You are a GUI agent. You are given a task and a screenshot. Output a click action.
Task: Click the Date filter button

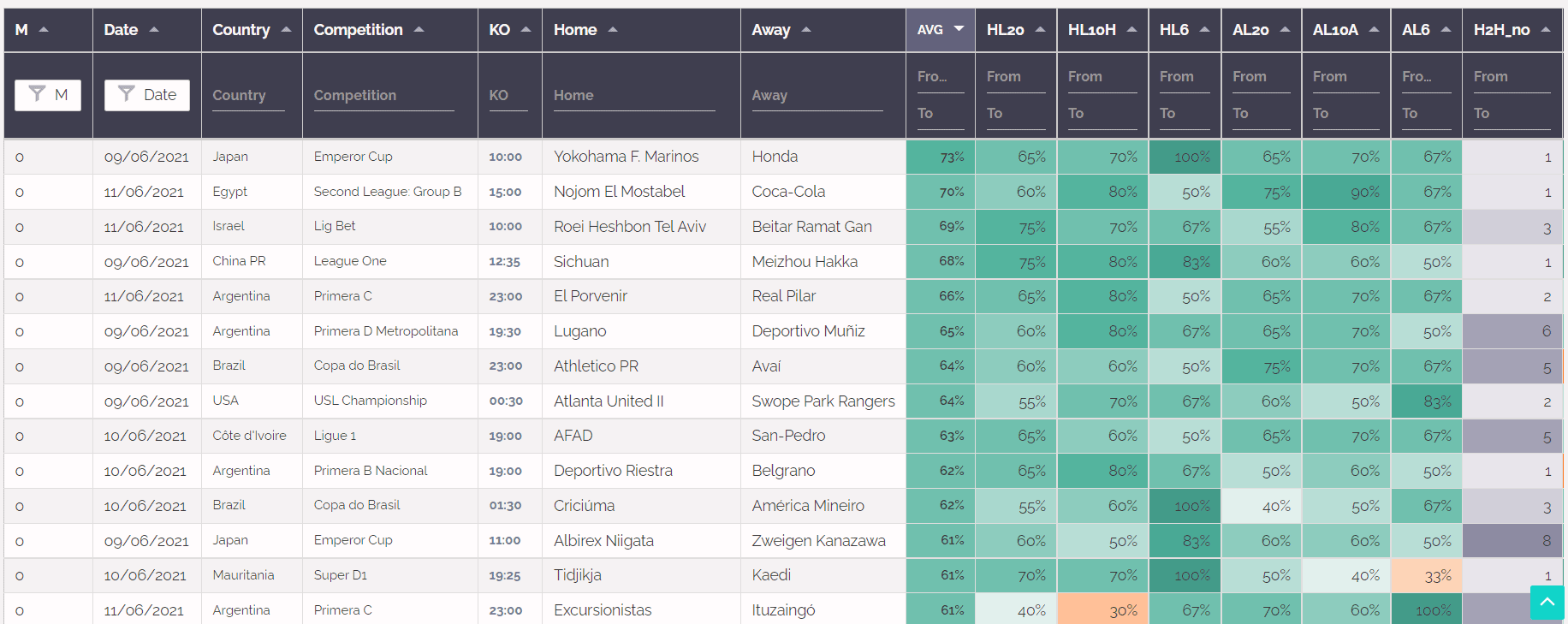146,95
